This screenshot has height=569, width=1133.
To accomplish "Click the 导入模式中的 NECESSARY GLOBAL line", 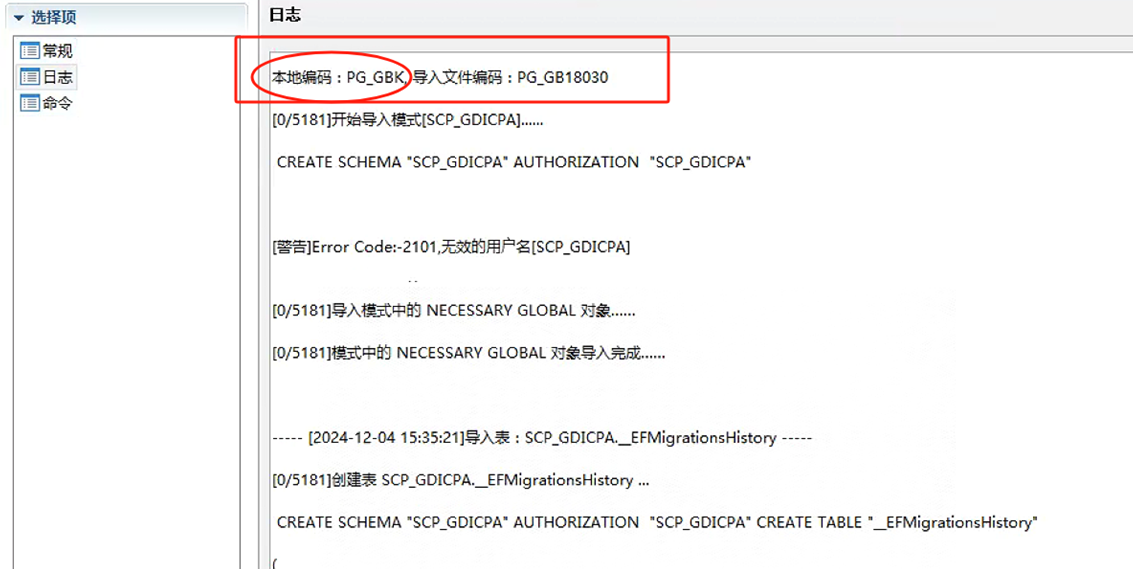I will (453, 311).
